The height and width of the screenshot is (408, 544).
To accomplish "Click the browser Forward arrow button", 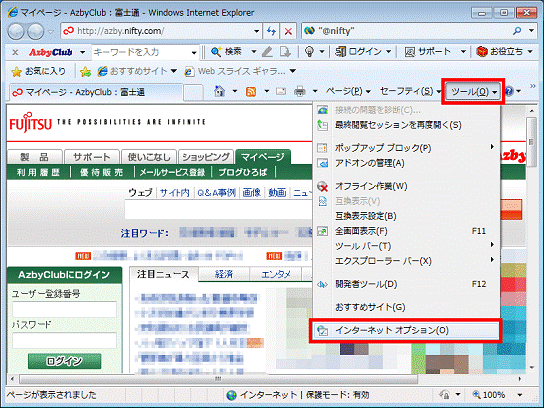I will coord(35,32).
